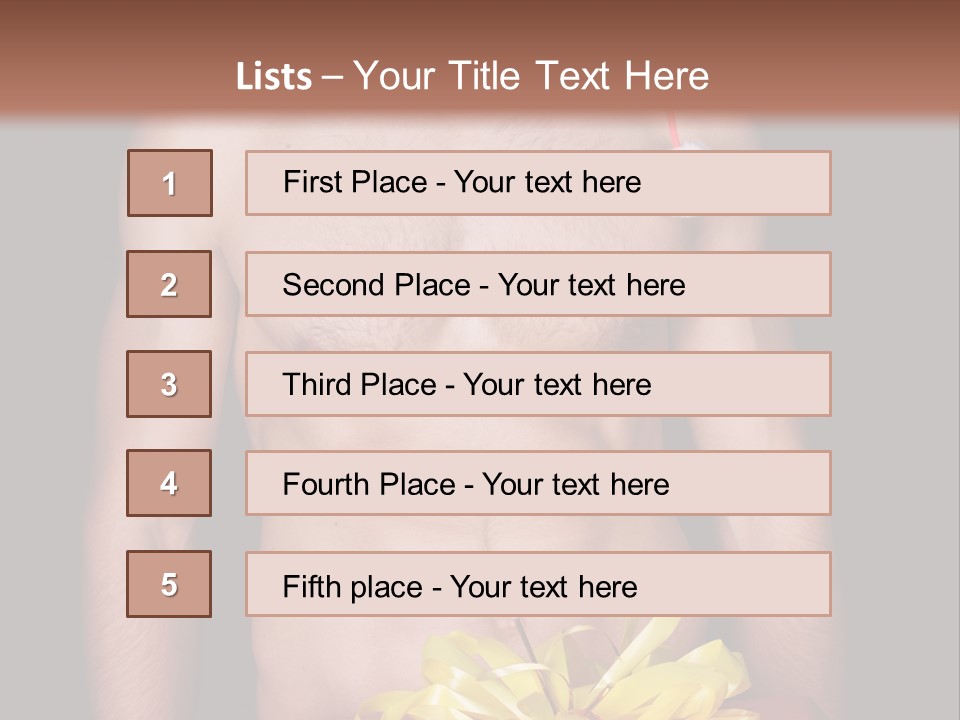Click the Fourth Place text bar

pyautogui.click(x=538, y=483)
